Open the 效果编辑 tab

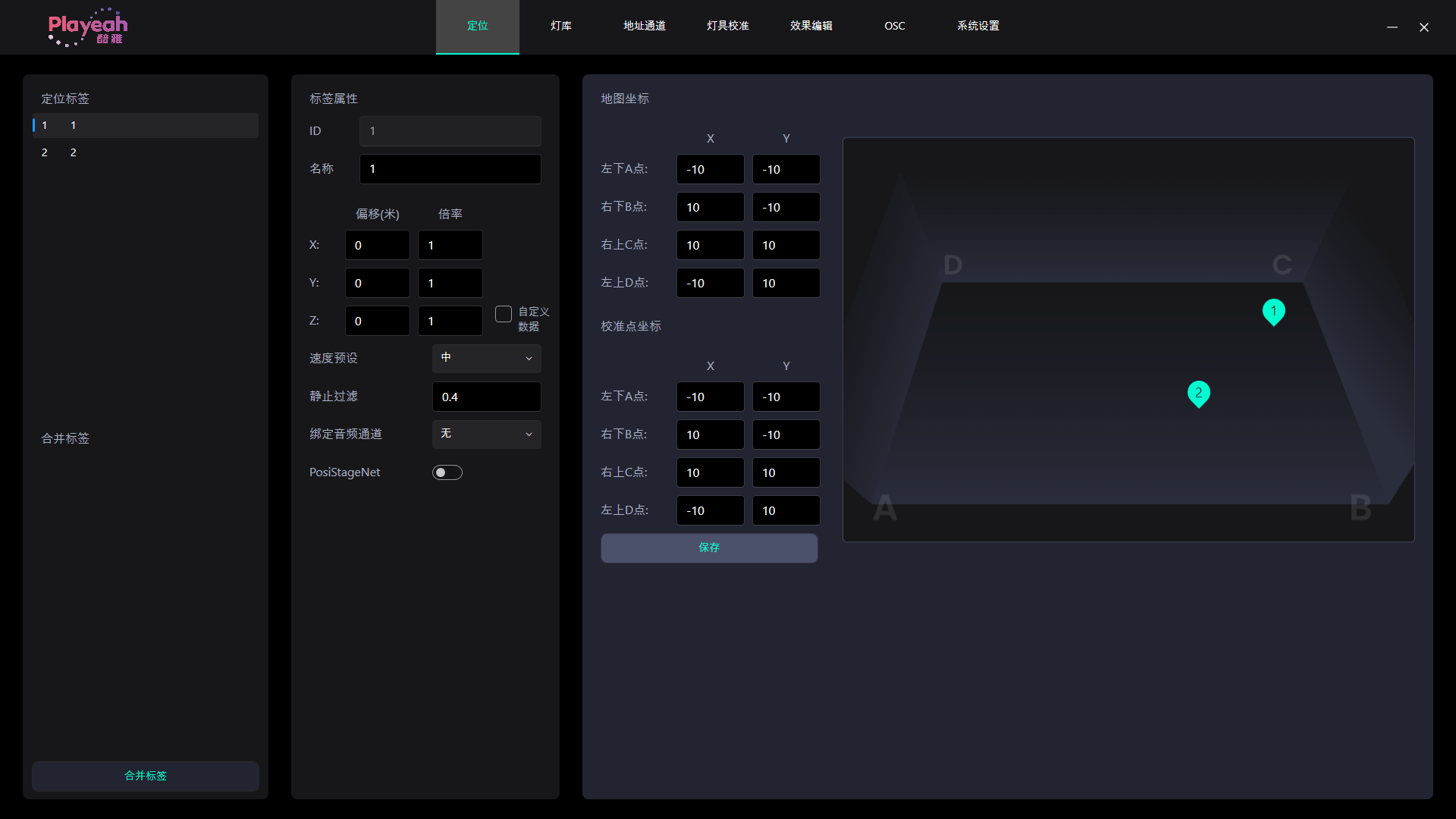[x=811, y=26]
